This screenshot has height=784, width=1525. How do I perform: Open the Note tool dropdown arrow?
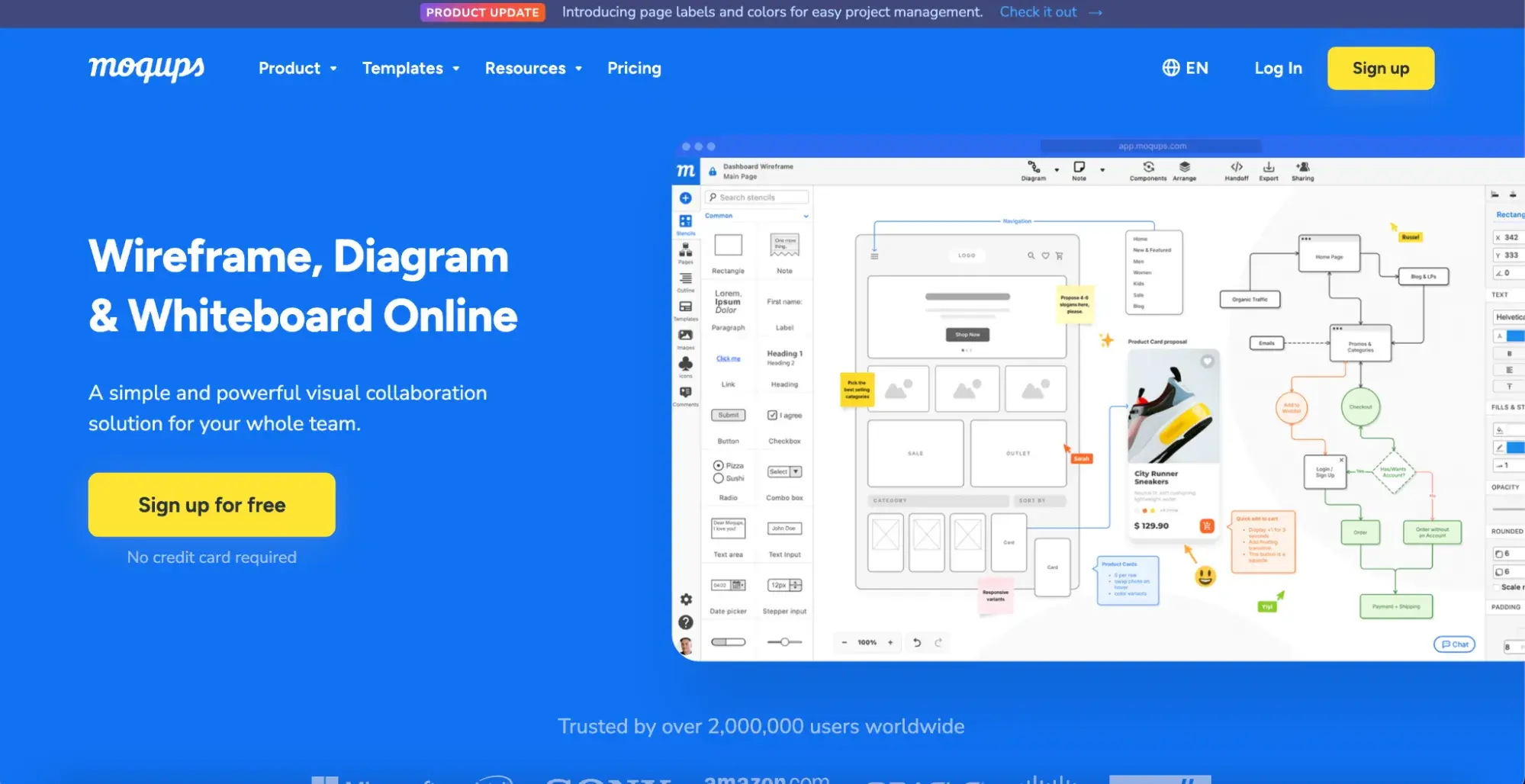pos(1102,170)
